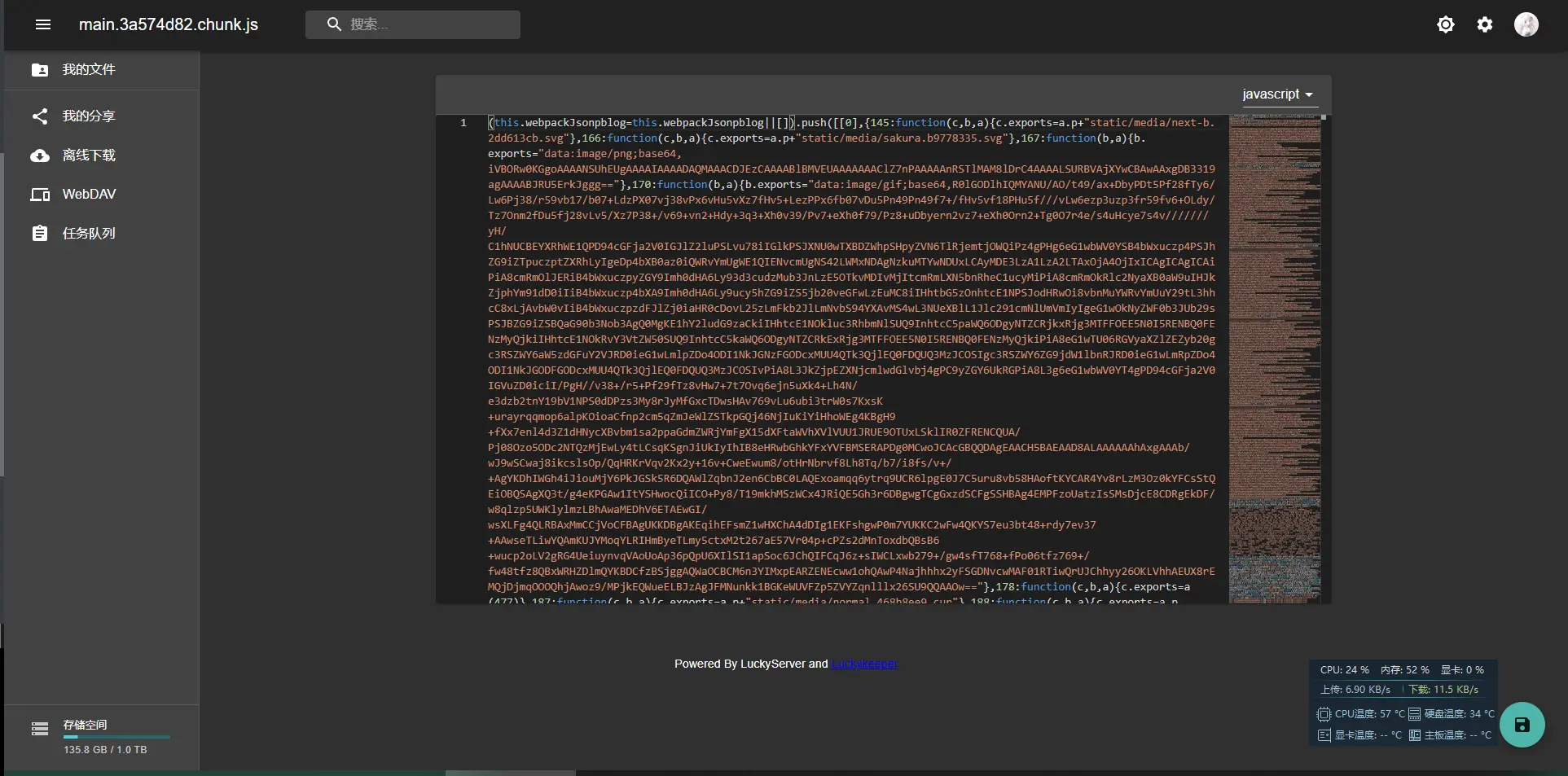Click the 内存: 52 % readout
Screen dimensions: 1568x776
(1404, 669)
